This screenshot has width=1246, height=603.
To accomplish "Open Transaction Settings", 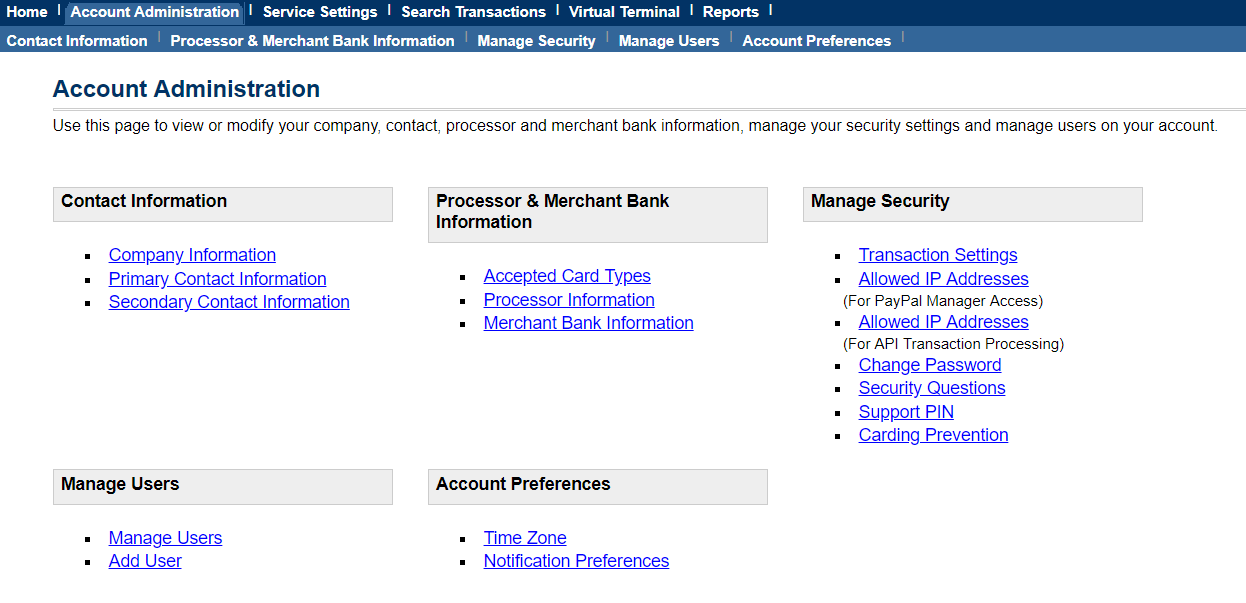I will [937, 255].
